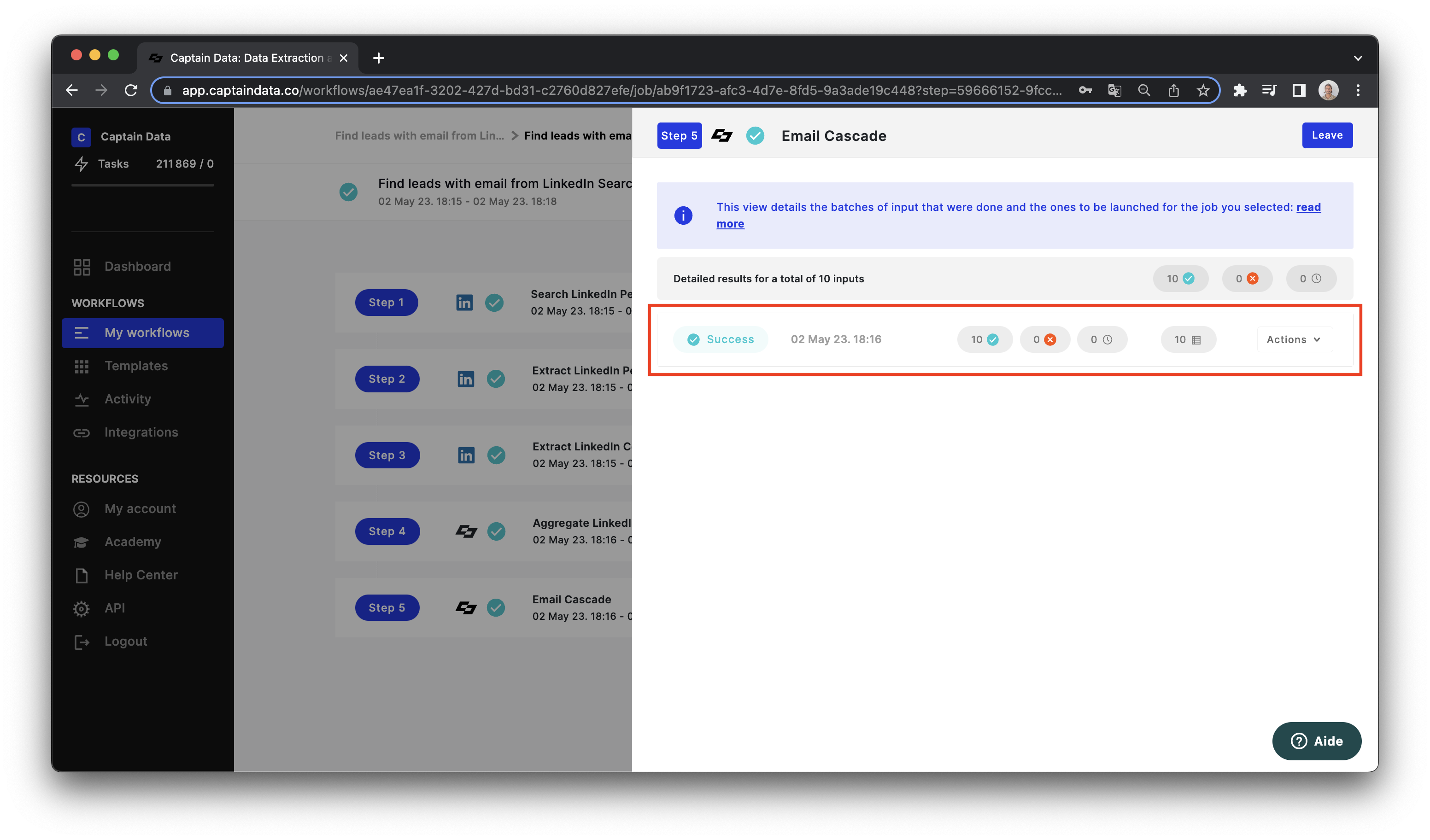This screenshot has height=840, width=1430.
Task: Click the LinkedIn icon on Step 3
Action: coord(466,455)
